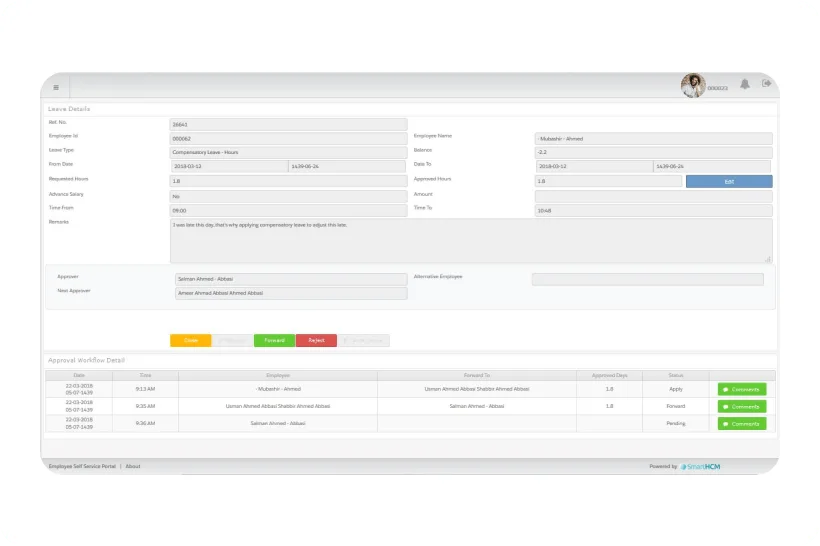Click the blue Edit button

point(729,181)
